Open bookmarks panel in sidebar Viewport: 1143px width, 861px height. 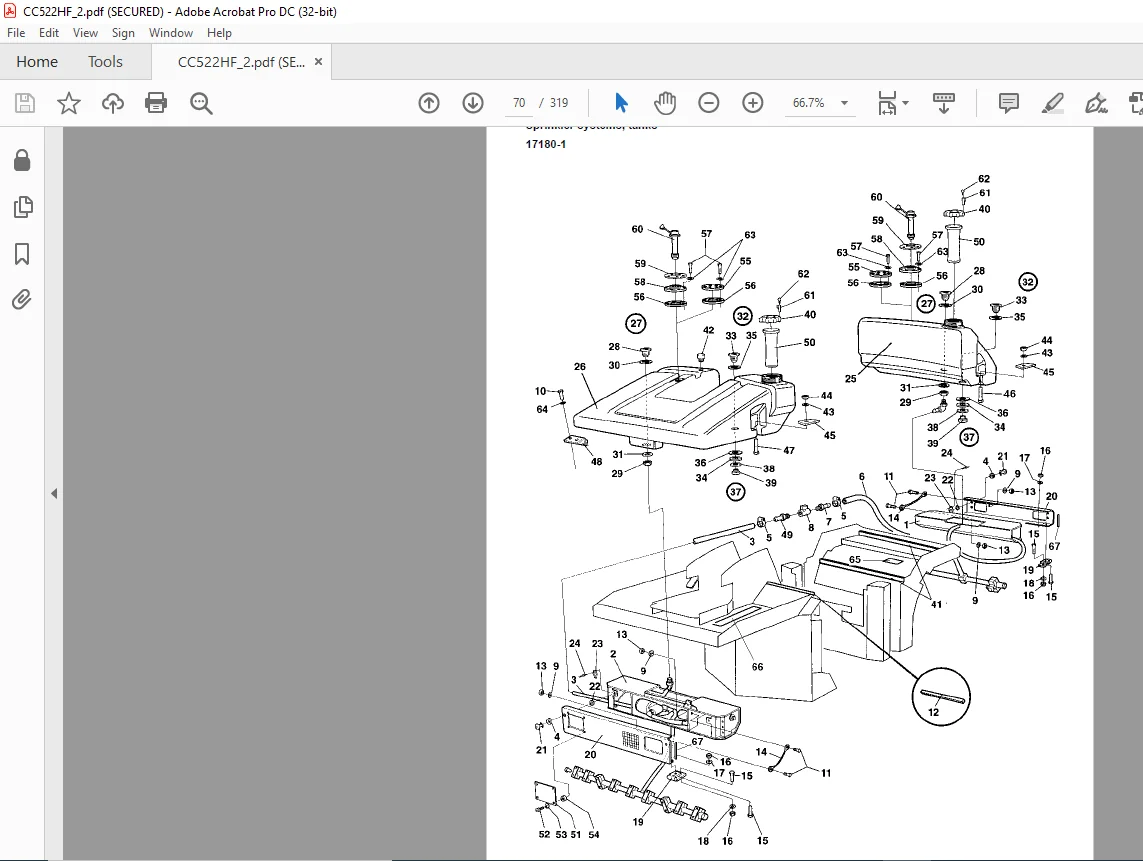22,254
